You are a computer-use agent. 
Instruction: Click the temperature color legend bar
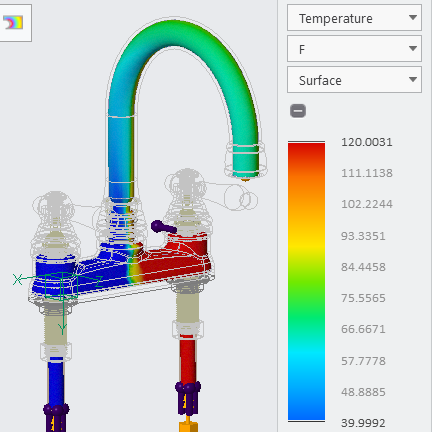pos(306,281)
